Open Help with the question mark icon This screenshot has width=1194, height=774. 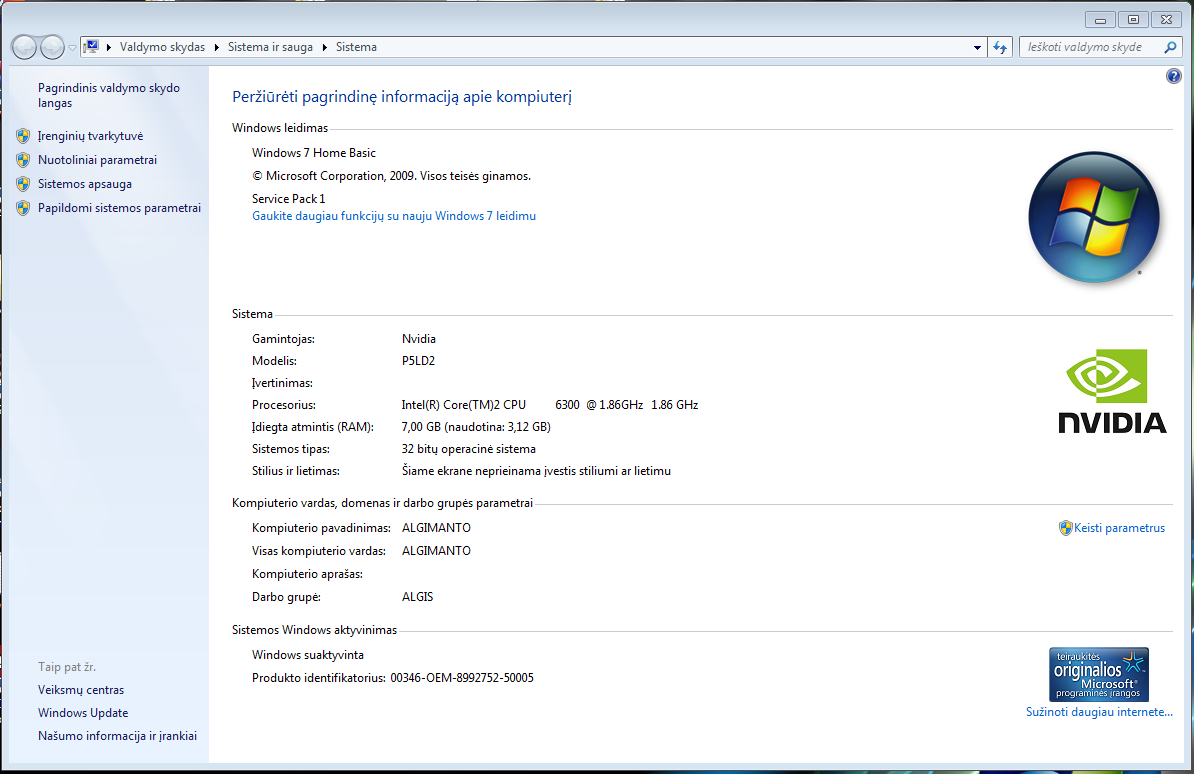click(1173, 75)
